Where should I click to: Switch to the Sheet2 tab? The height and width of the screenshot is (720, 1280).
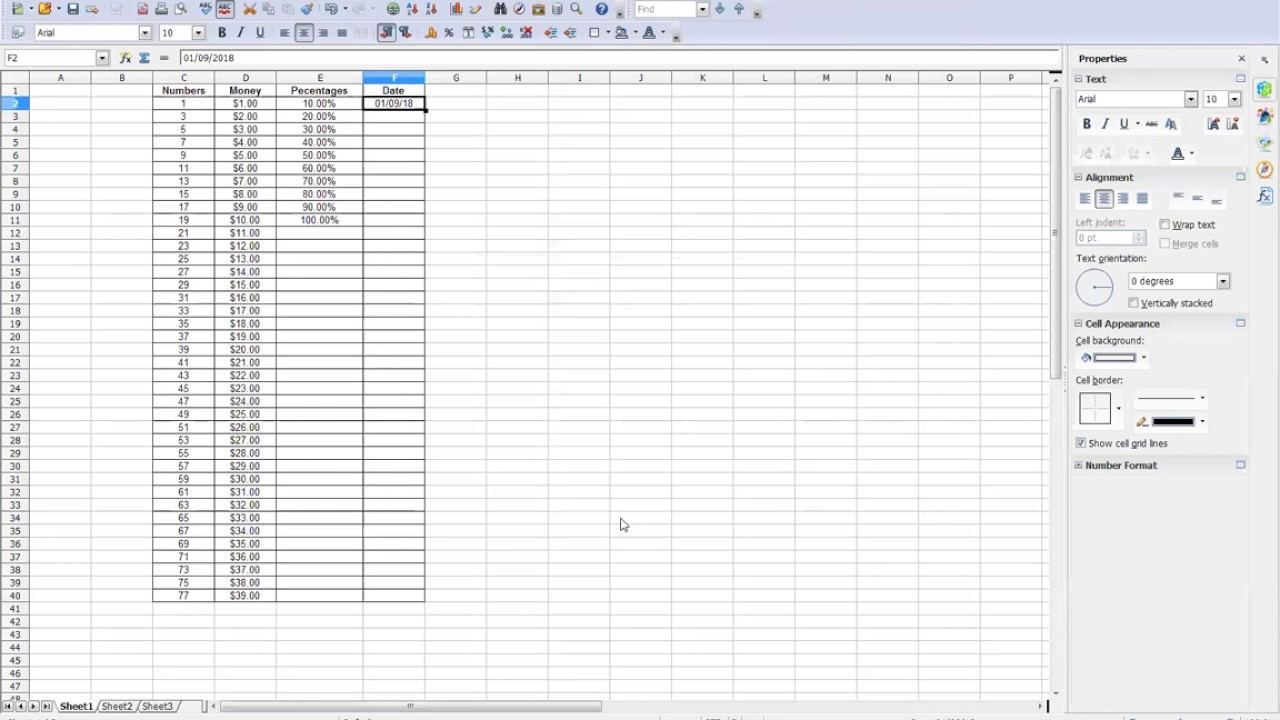117,706
